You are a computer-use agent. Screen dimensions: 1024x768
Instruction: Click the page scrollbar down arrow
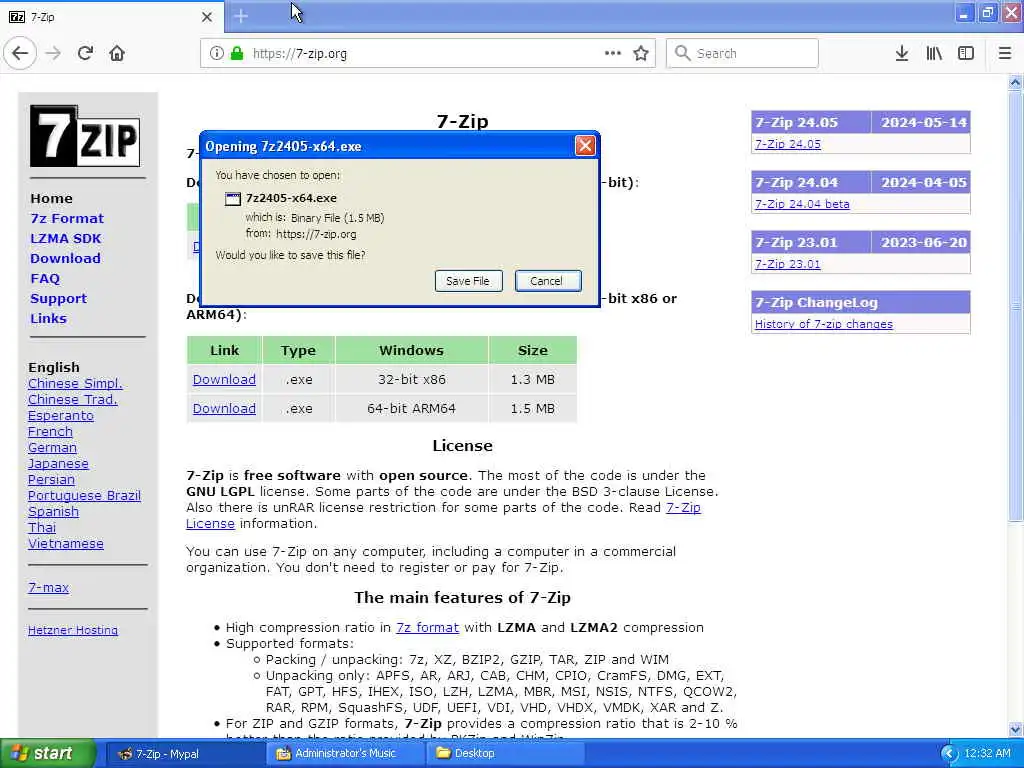click(1015, 729)
